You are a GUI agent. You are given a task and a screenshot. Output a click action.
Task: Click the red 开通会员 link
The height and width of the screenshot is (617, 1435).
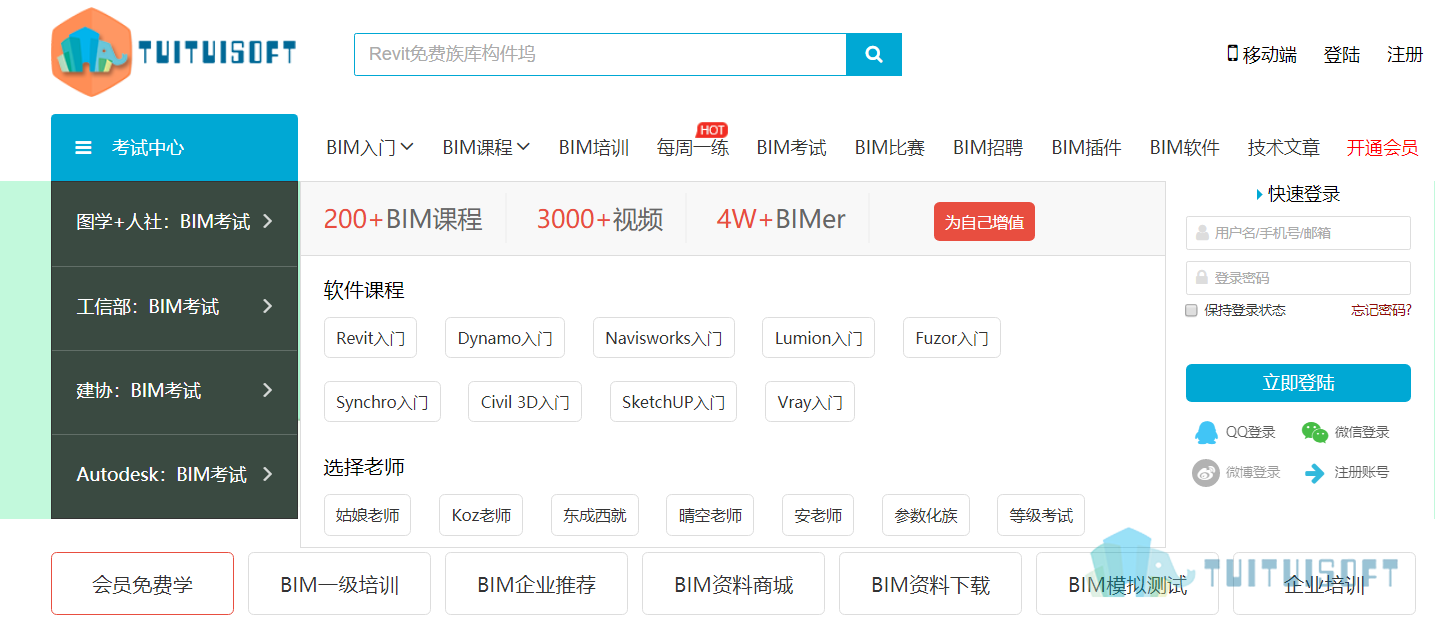[x=1382, y=148]
